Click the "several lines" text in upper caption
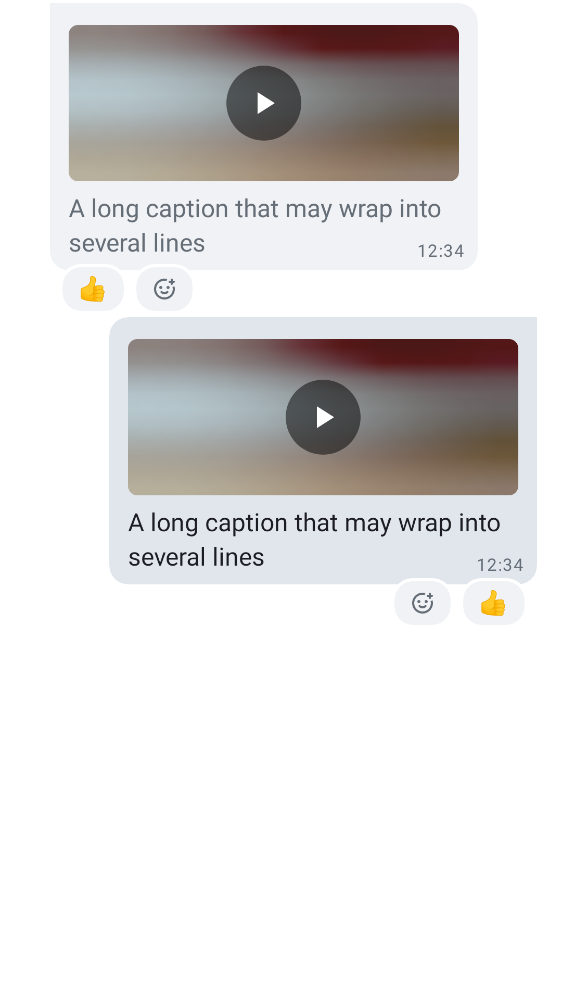This screenshot has width=562, height=1000. 137,243
